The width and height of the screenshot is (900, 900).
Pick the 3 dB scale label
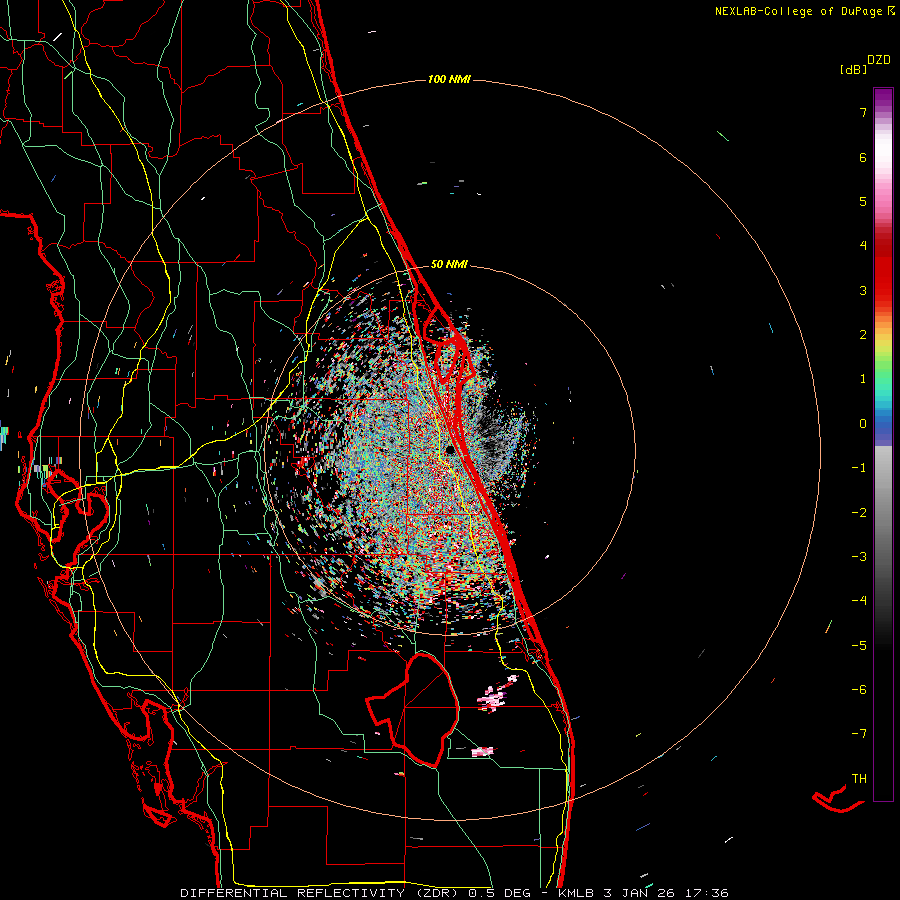(x=863, y=290)
